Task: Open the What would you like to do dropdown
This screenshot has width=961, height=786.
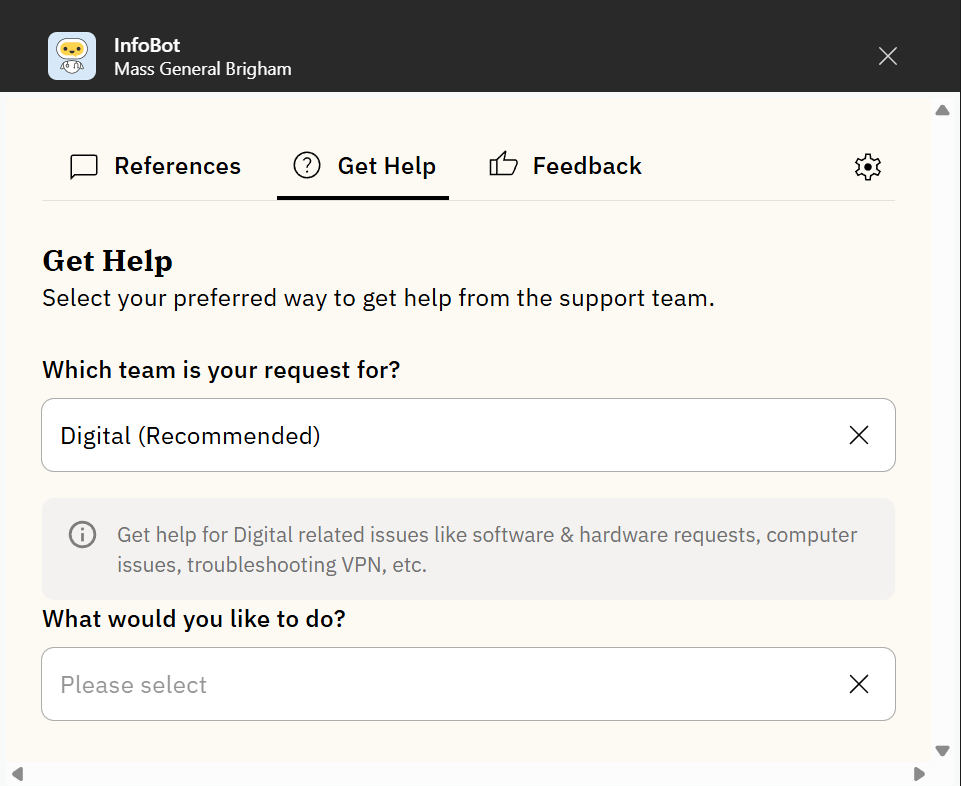Action: pos(440,684)
